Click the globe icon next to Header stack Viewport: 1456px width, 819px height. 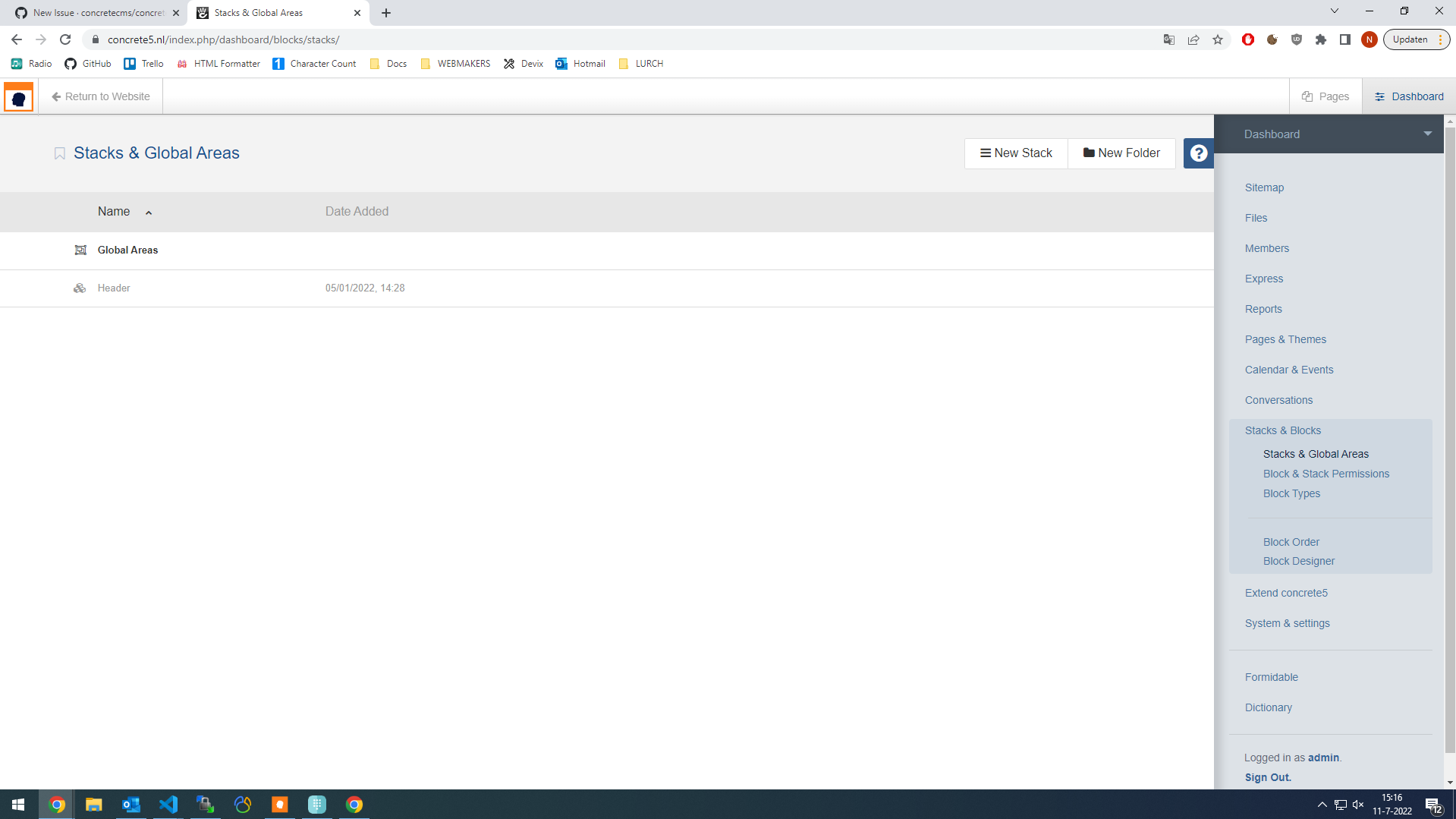pos(80,288)
